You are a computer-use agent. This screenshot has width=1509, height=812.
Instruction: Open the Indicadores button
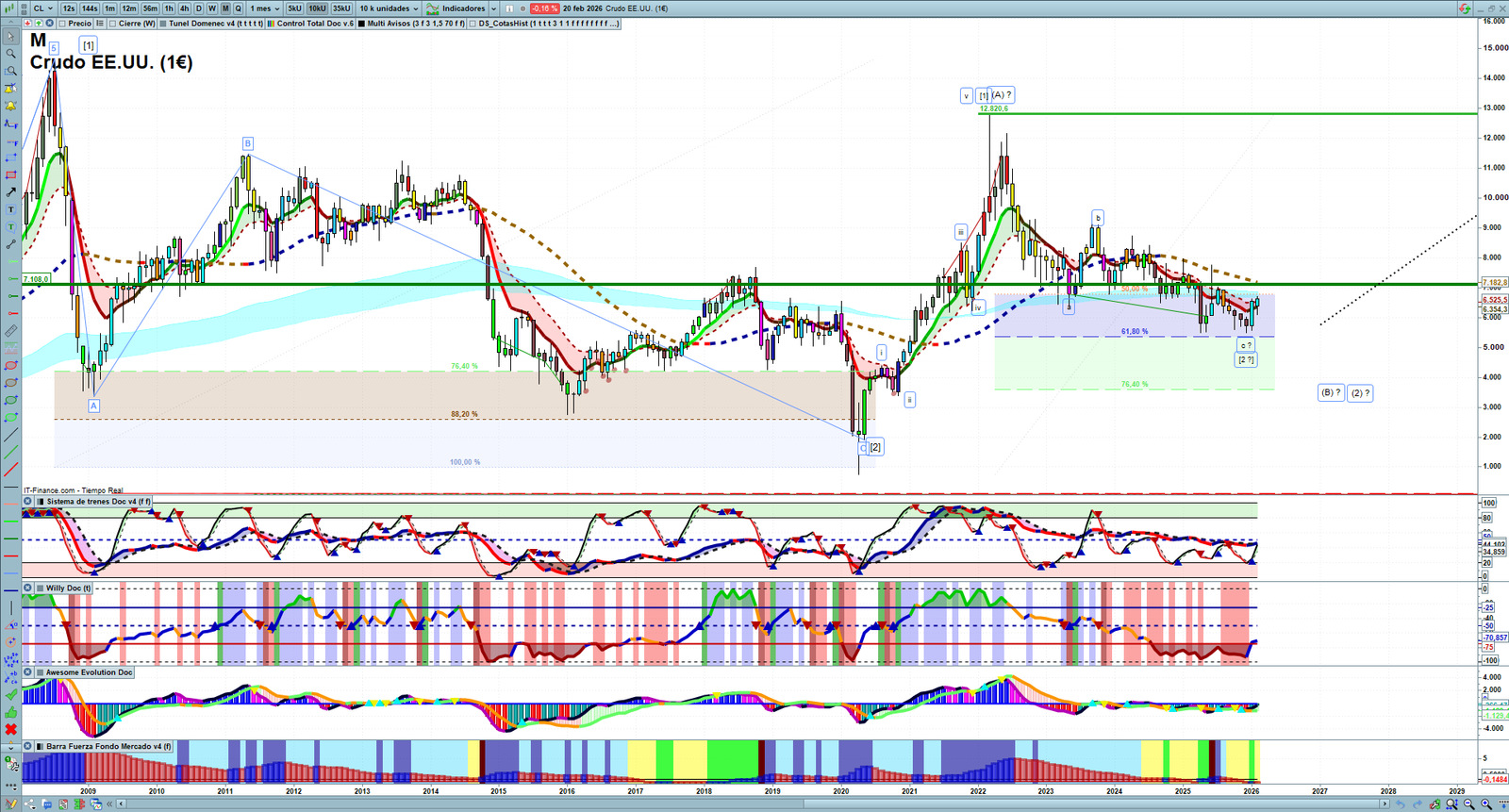456,8
